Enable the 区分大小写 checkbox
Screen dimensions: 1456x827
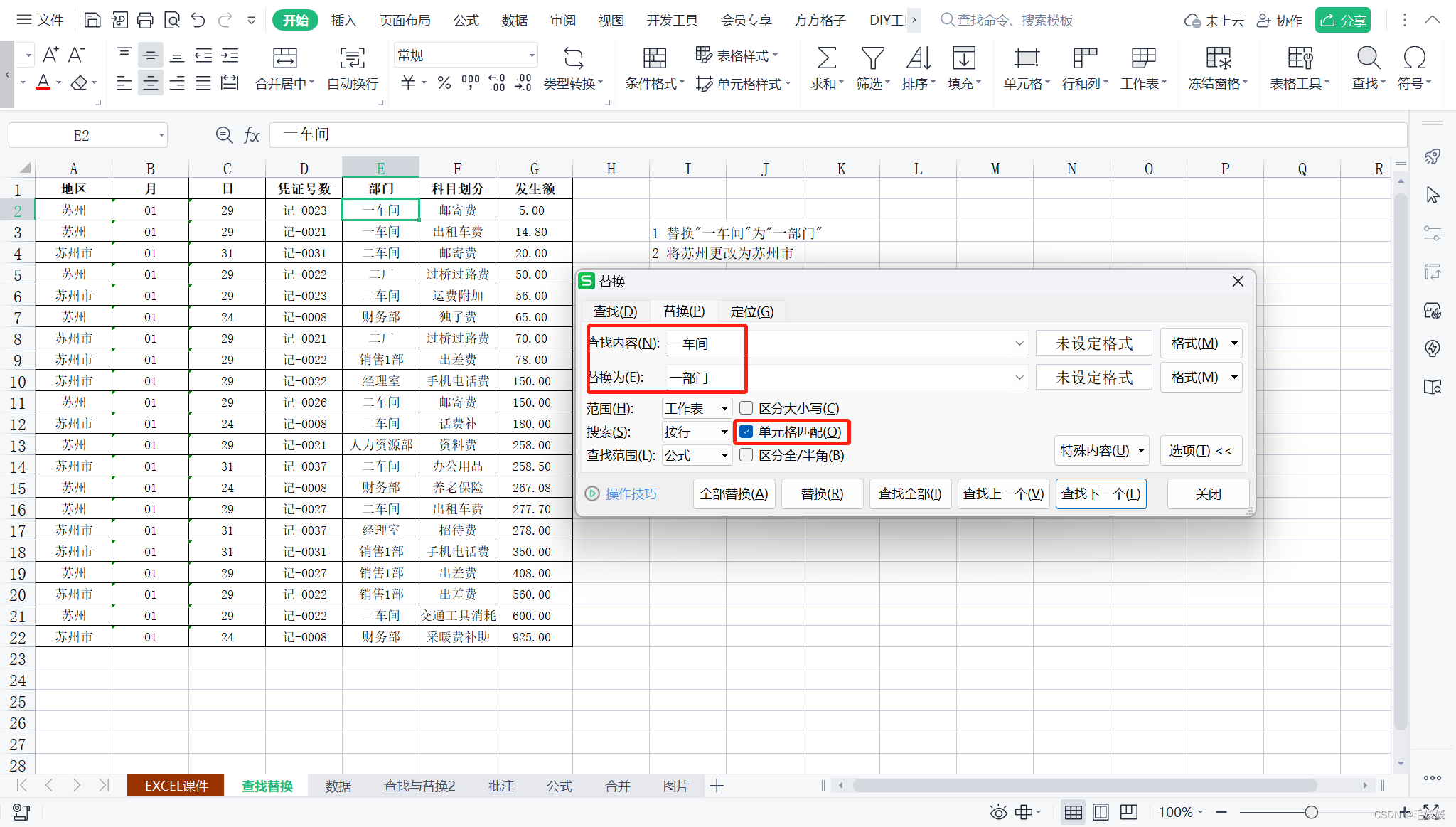click(x=746, y=408)
